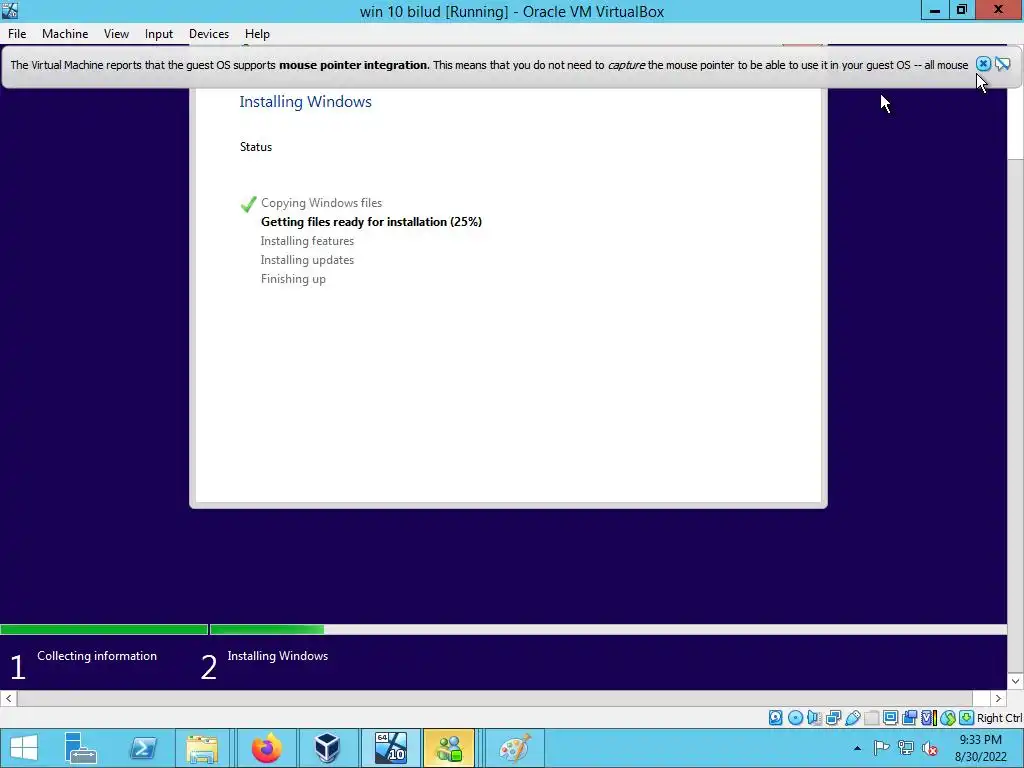Click the highlighted users taskbar app
Viewport: 1024px width, 768px height.
[449, 748]
